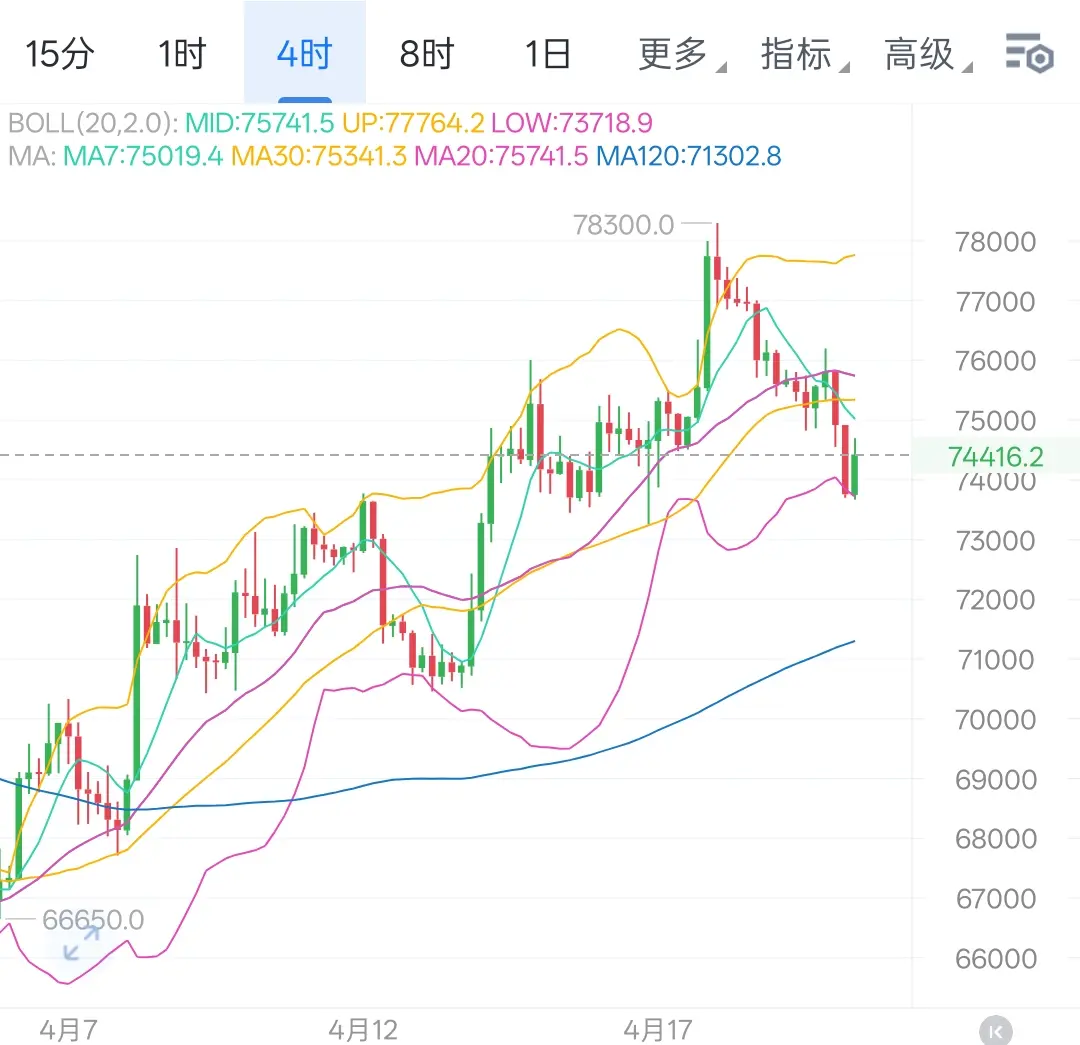Screen dimensions: 1080x1045
Task: Click the LOW:73718.9 value
Action: pos(571,123)
